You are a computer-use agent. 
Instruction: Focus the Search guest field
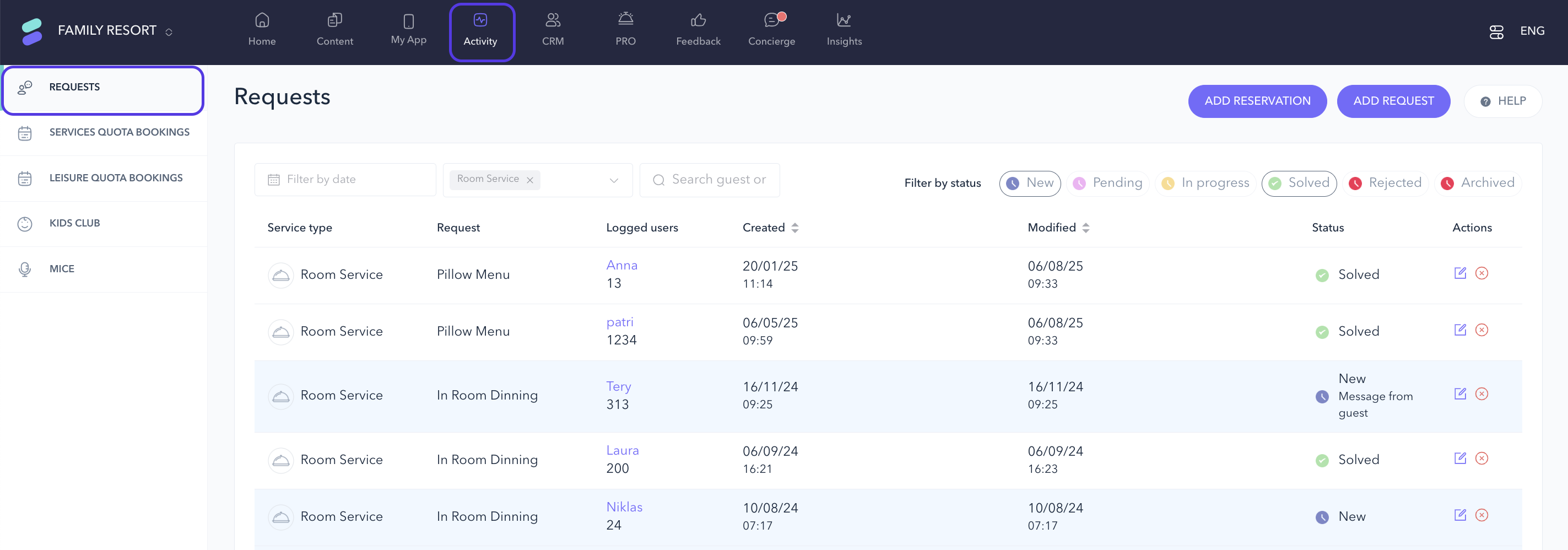pyautogui.click(x=710, y=180)
